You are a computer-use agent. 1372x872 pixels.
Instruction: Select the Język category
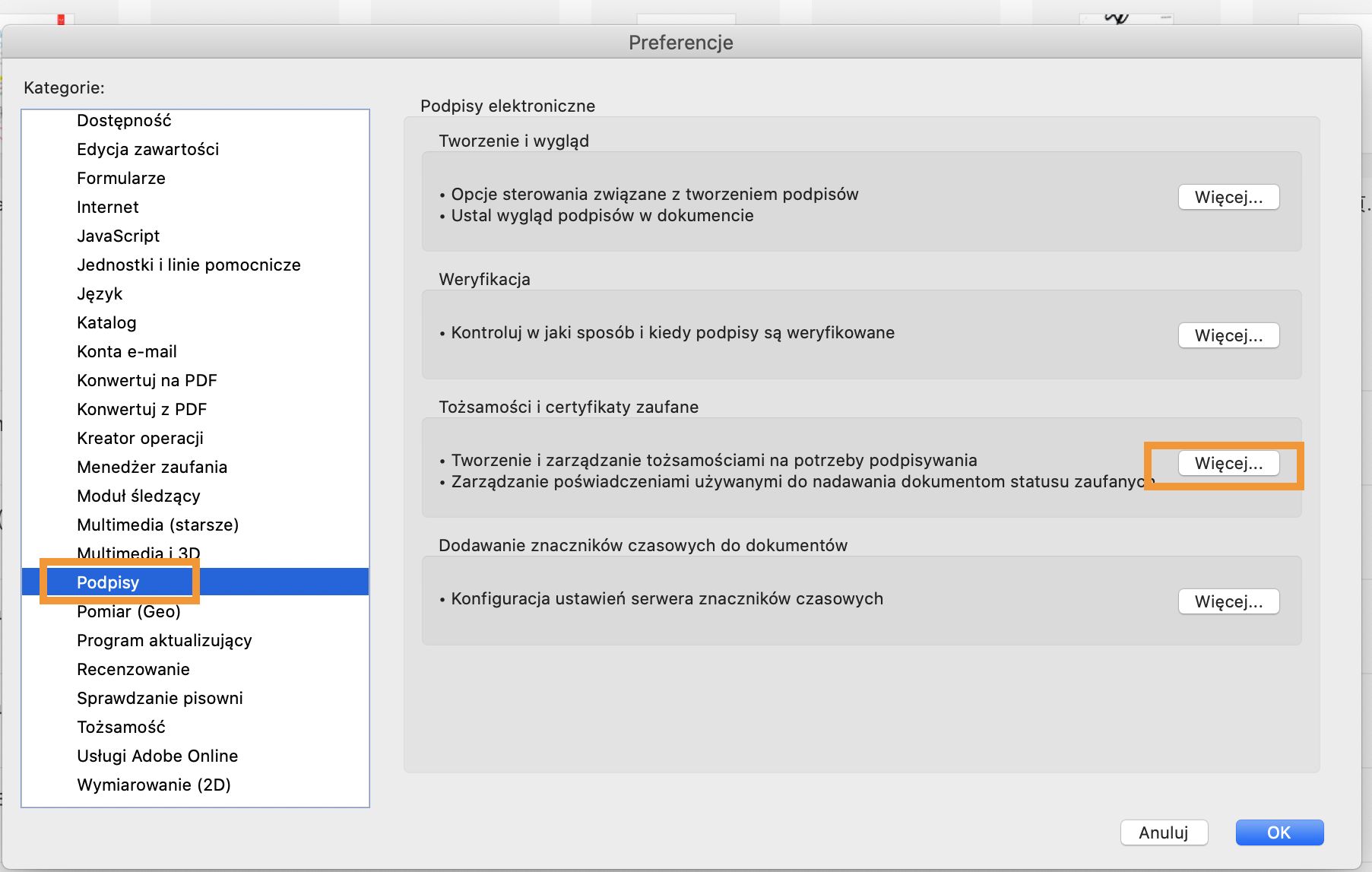100,294
